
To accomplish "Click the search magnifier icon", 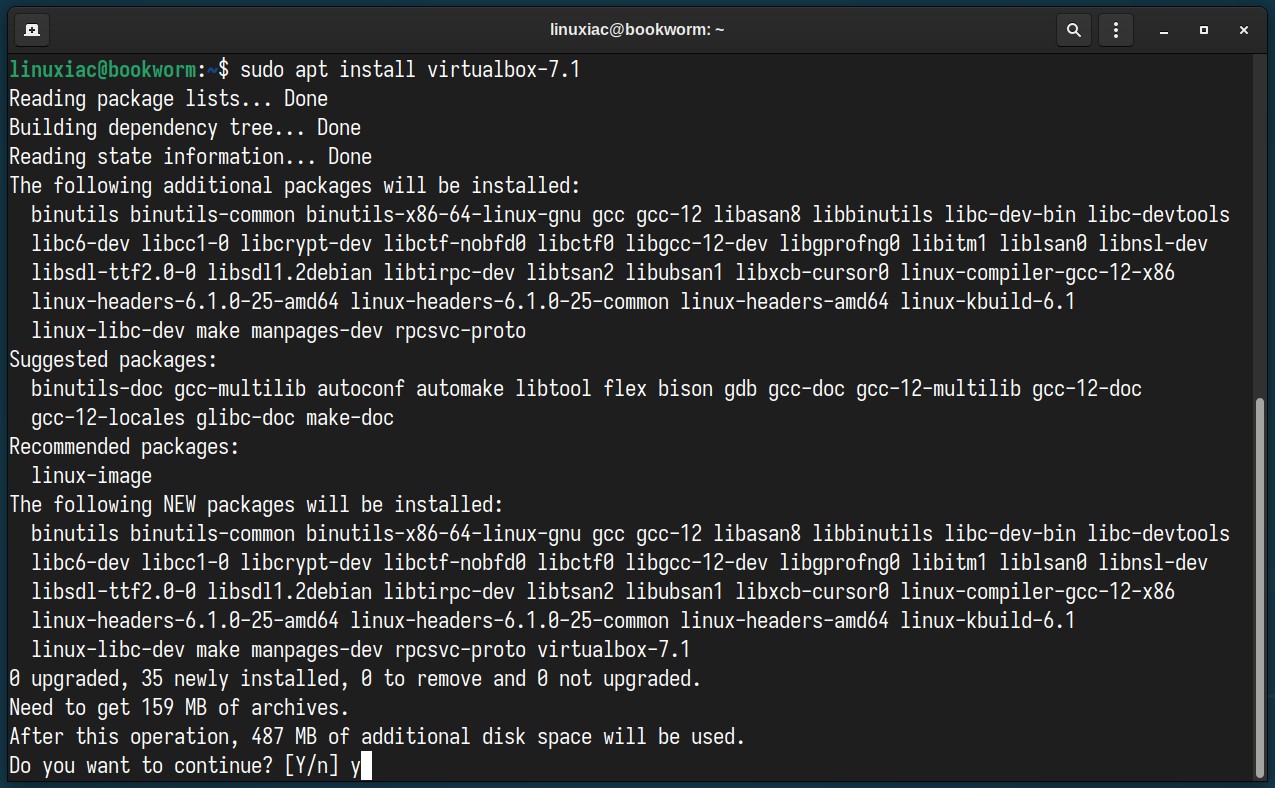I will (1074, 30).
